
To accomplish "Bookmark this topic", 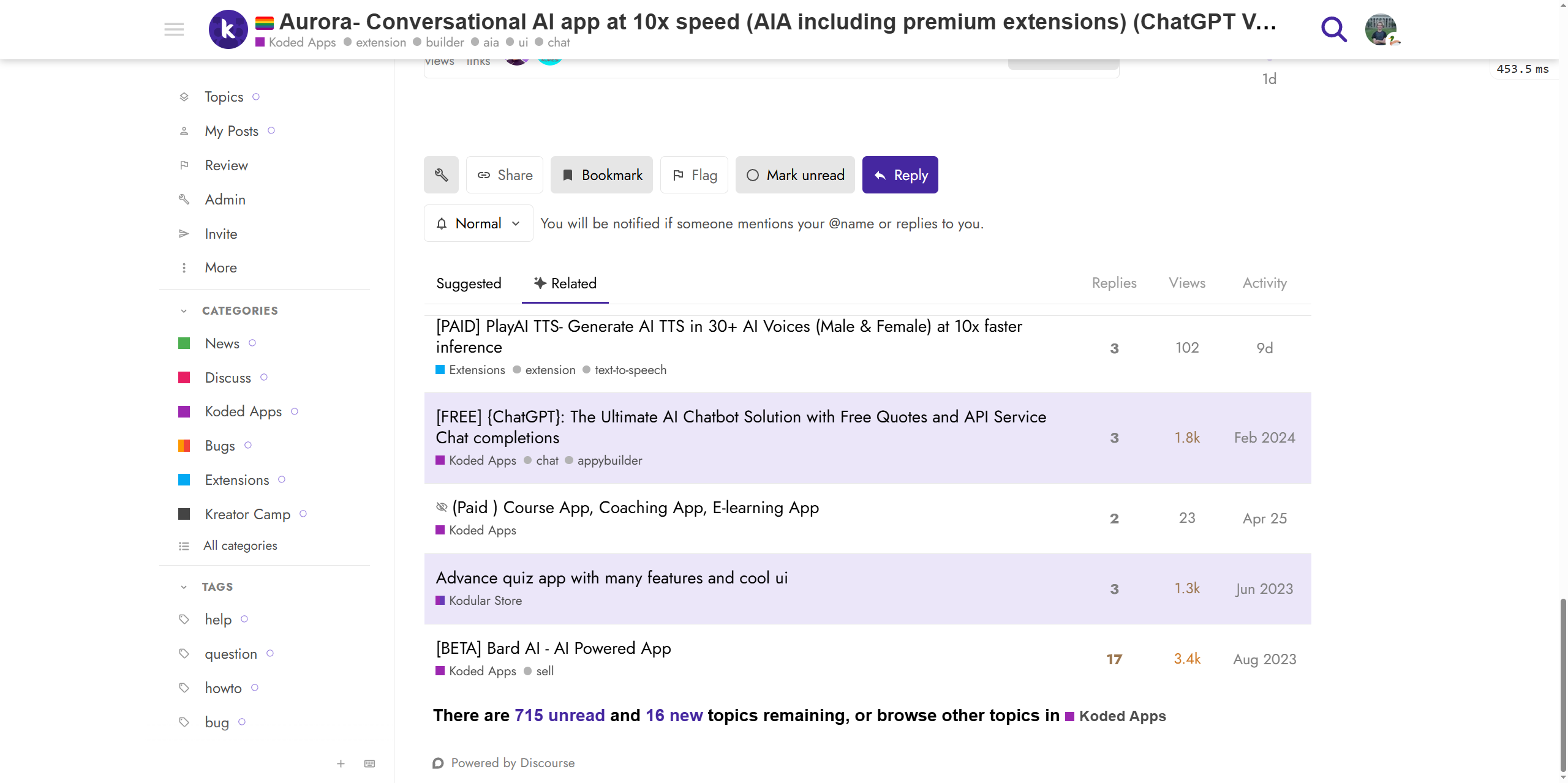I will [601, 175].
